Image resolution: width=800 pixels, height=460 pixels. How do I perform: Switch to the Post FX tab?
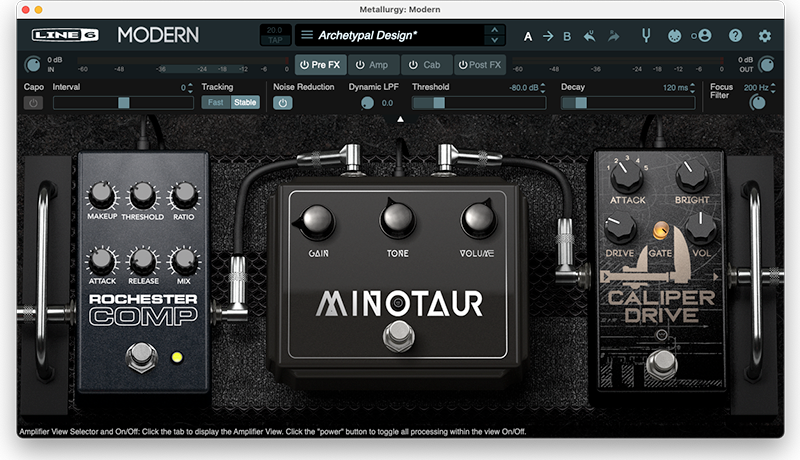(480, 65)
